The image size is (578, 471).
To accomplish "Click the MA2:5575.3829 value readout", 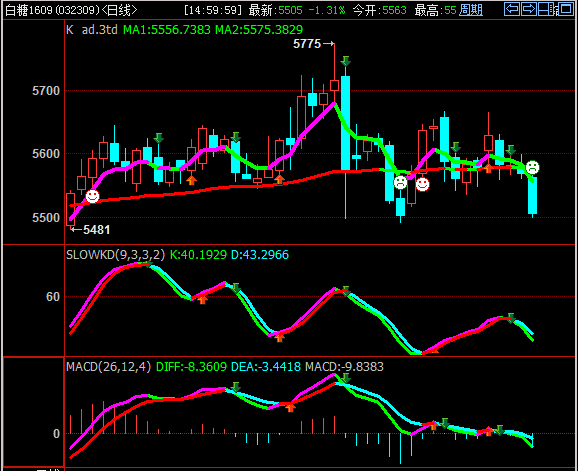I will click(x=259, y=29).
